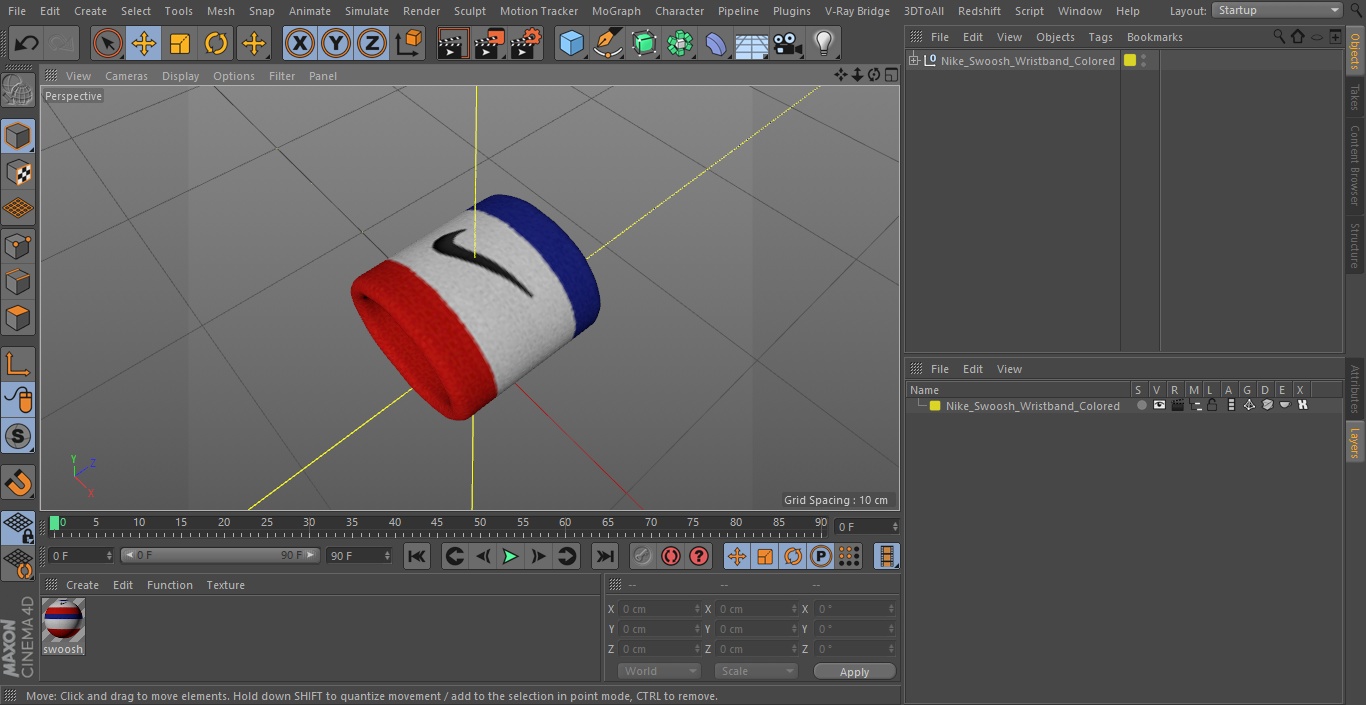The height and width of the screenshot is (705, 1366).
Task: Select the swoosh material thumbnail
Action: point(63,621)
